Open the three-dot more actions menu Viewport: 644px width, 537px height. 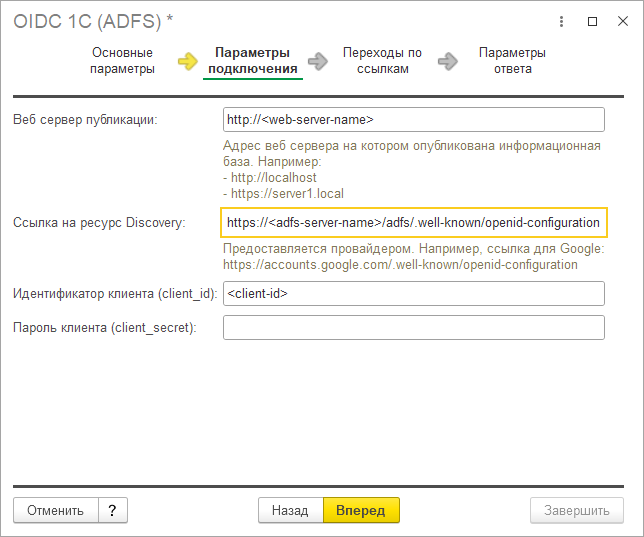click(561, 21)
